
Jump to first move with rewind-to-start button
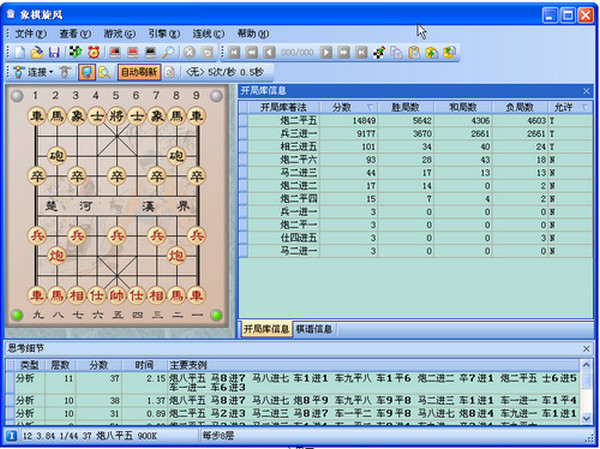click(234, 52)
